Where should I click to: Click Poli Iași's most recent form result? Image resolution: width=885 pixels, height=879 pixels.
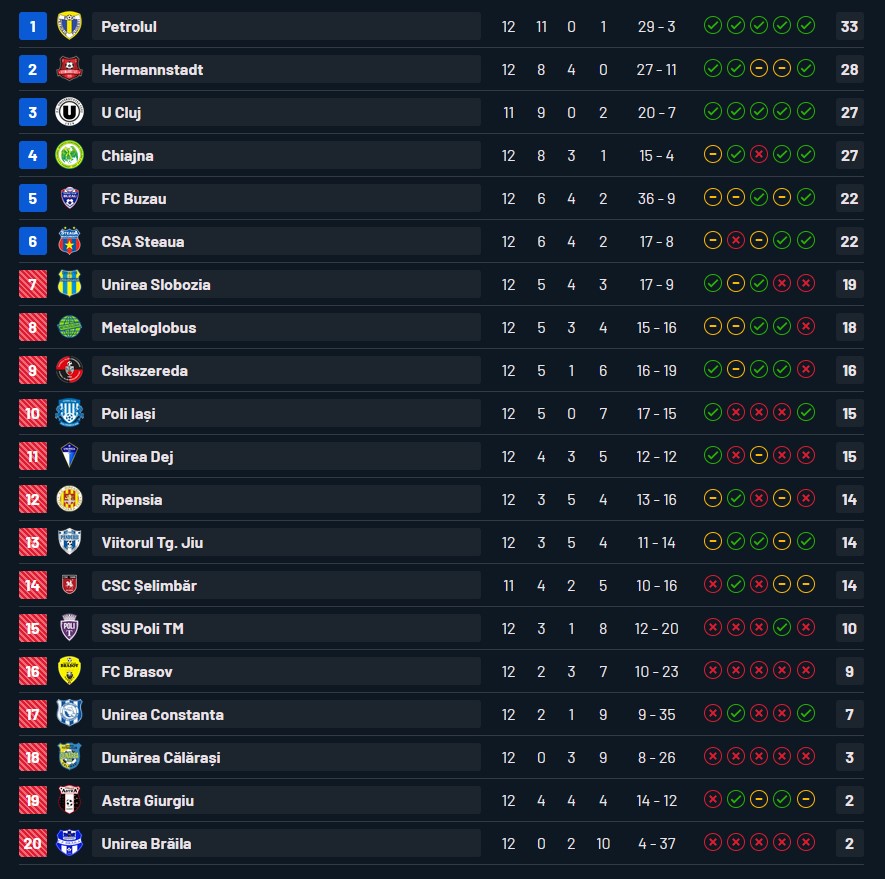(806, 413)
